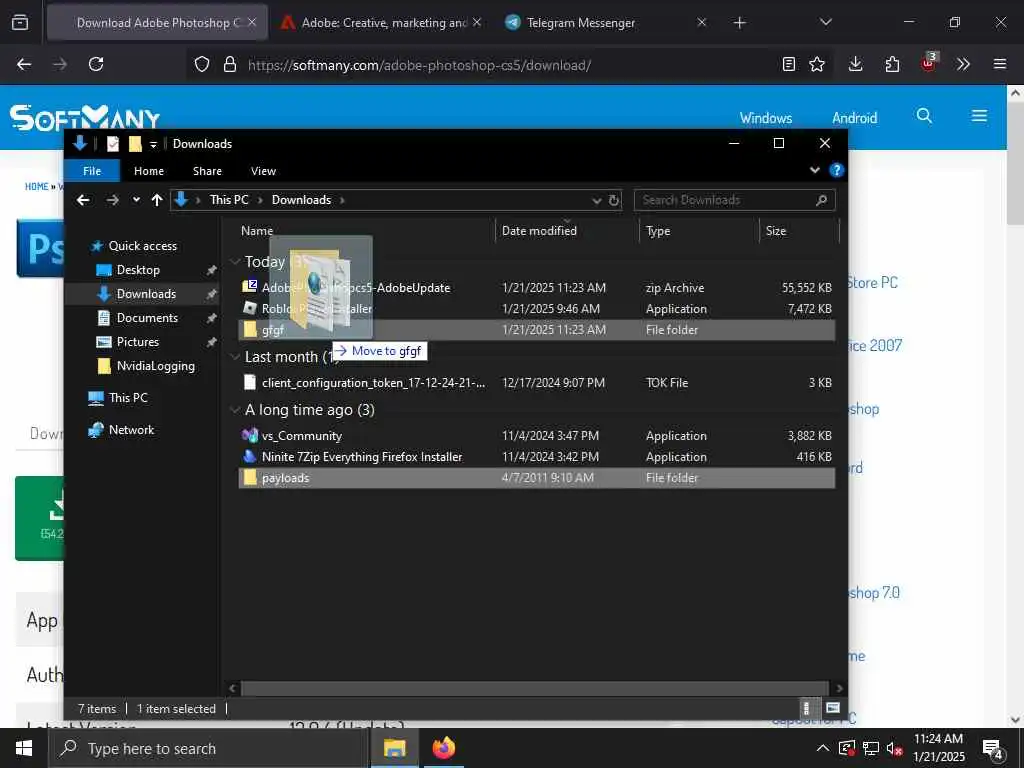1024x768 pixels.
Task: Click the shield tracking protection icon
Action: tap(202, 64)
